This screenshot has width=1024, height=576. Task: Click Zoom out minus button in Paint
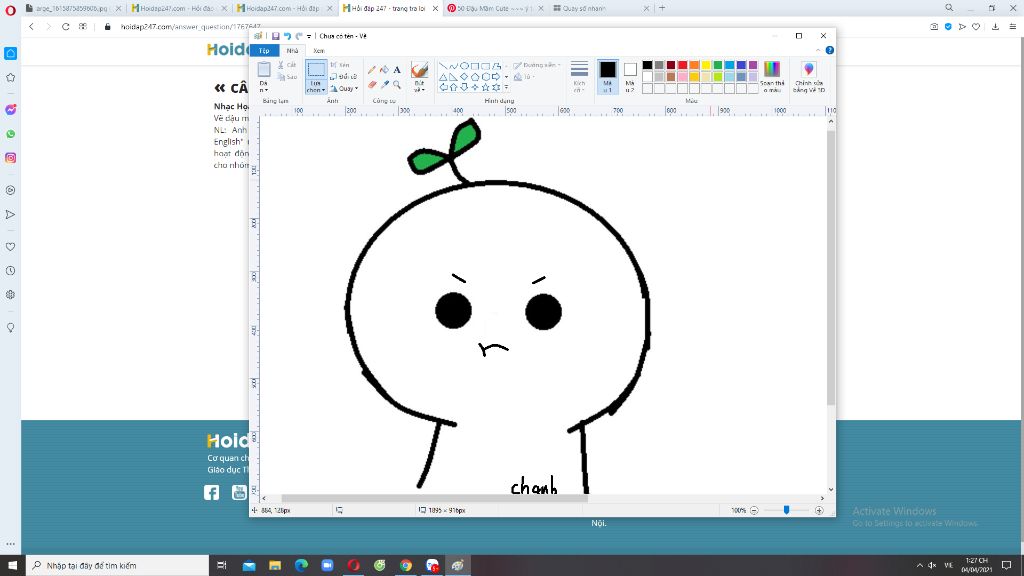coord(754,510)
